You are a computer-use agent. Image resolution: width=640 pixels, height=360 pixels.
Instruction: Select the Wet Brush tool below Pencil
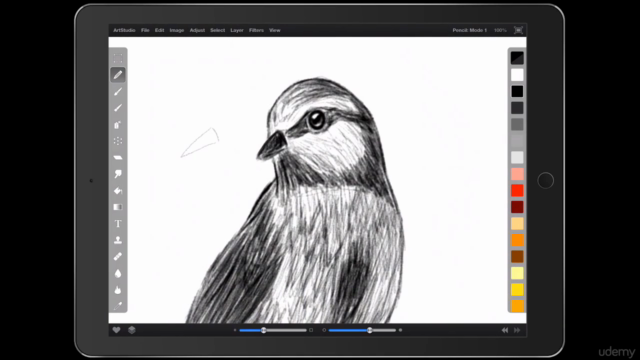click(118, 91)
